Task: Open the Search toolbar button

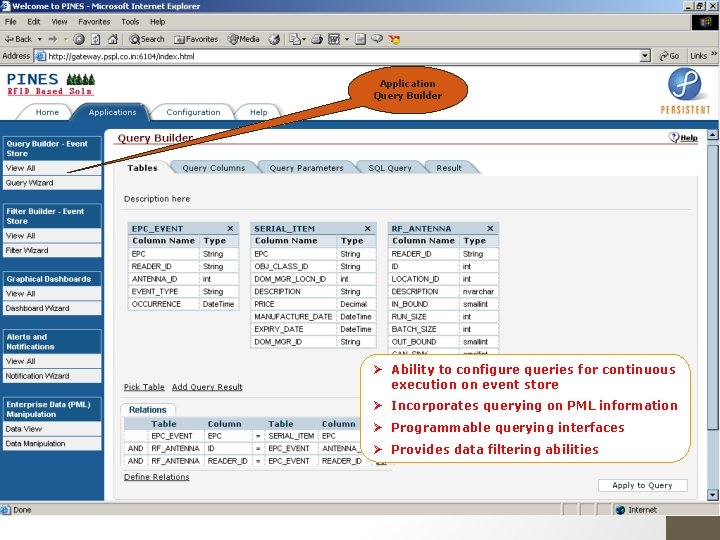Action: tap(146, 39)
